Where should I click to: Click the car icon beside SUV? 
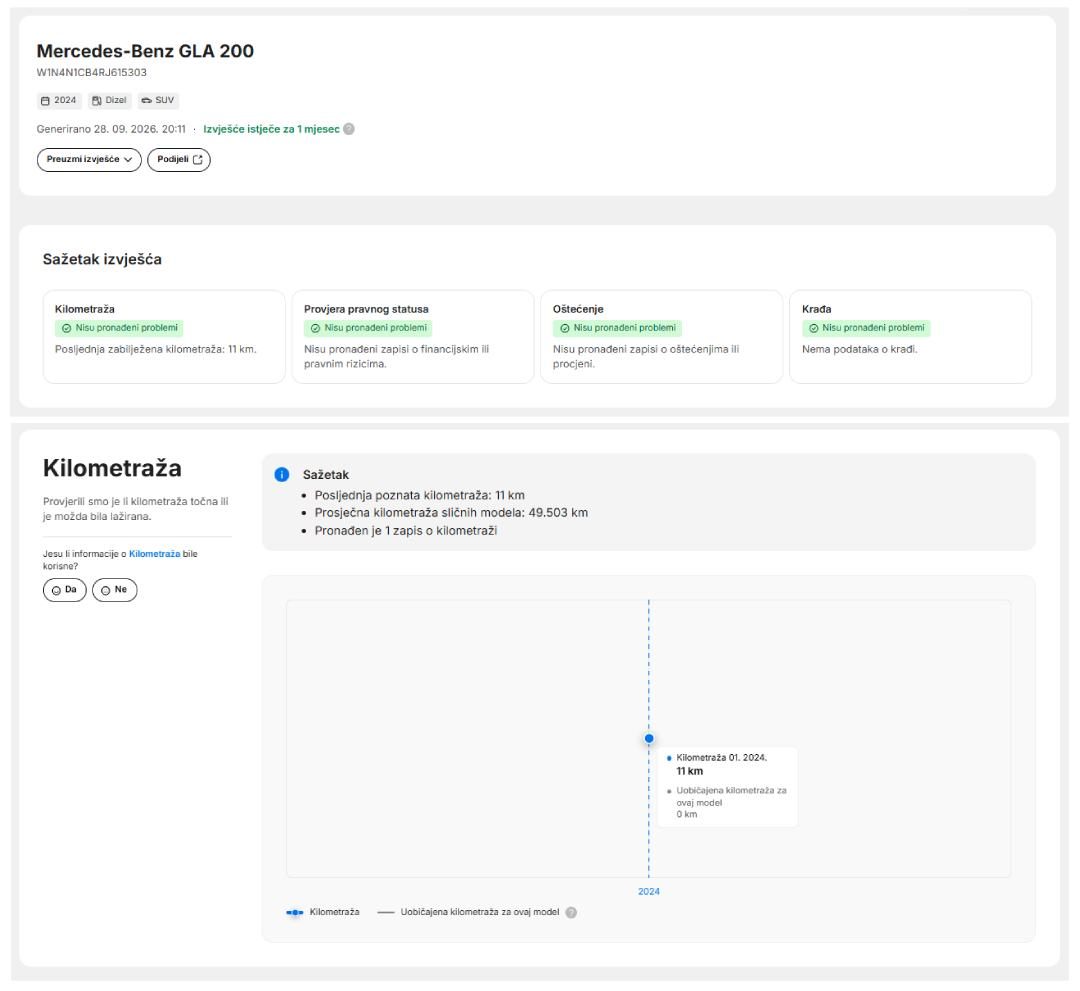pos(147,101)
